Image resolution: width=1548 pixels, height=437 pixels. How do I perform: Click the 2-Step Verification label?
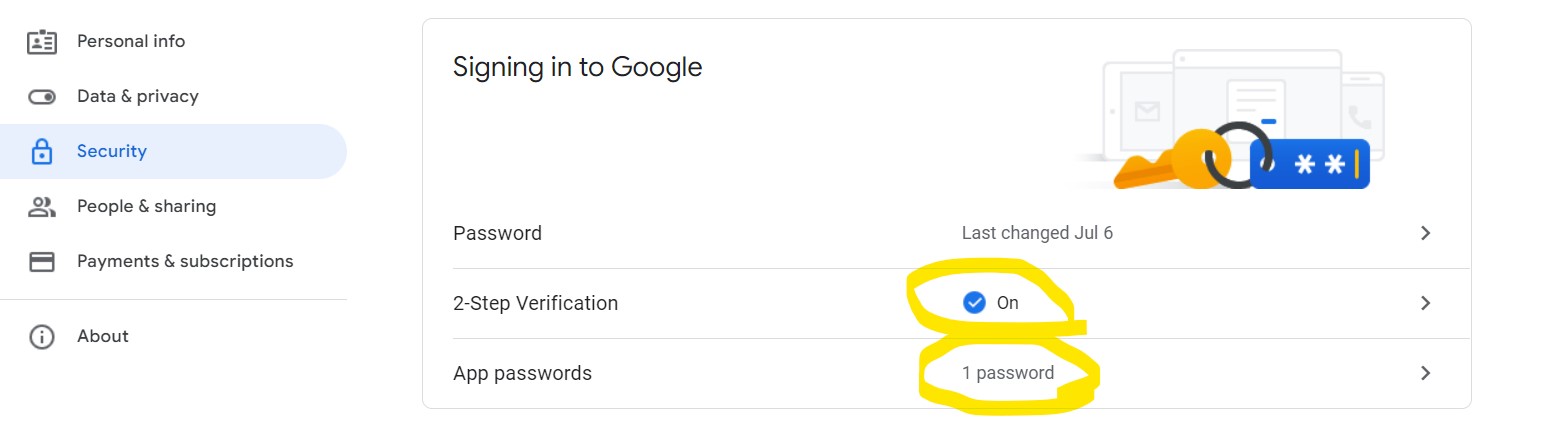pyautogui.click(x=535, y=303)
